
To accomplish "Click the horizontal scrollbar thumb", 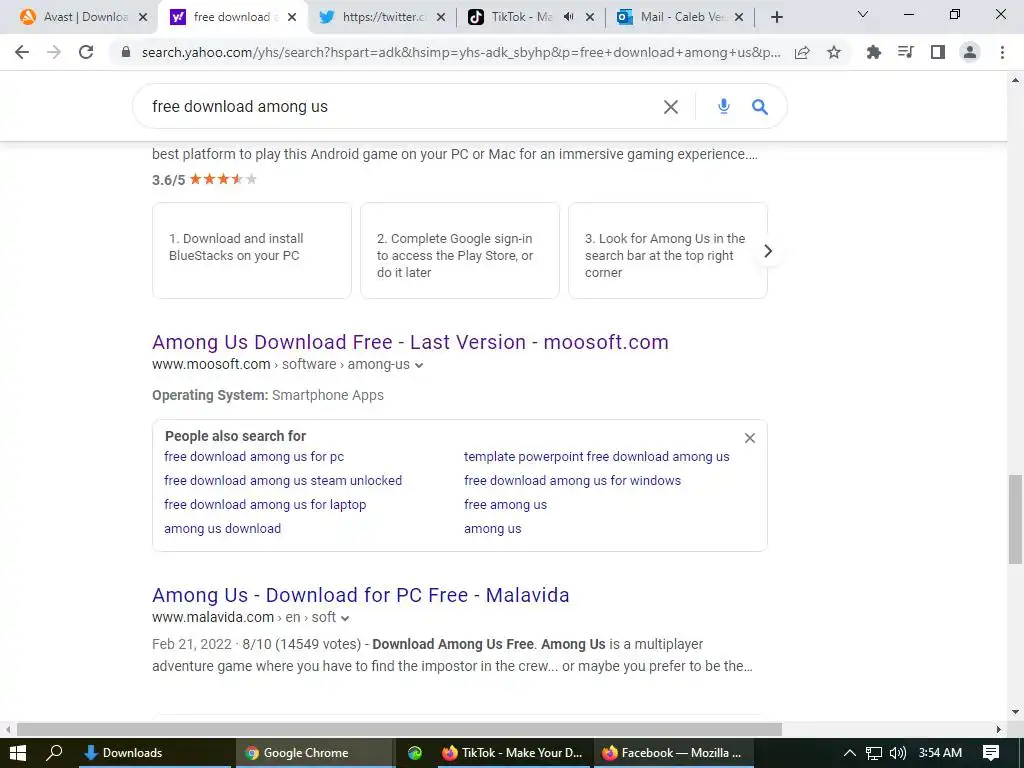I will pos(399,729).
